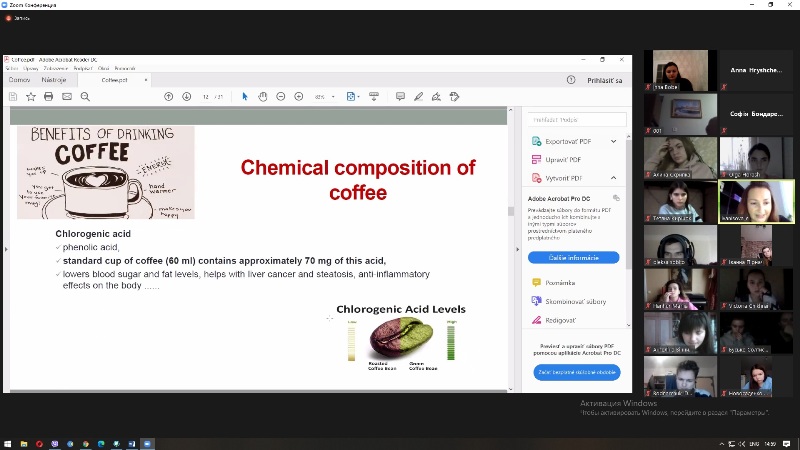Open the Pomocník menu
This screenshot has height=450, width=800.
coord(125,68)
